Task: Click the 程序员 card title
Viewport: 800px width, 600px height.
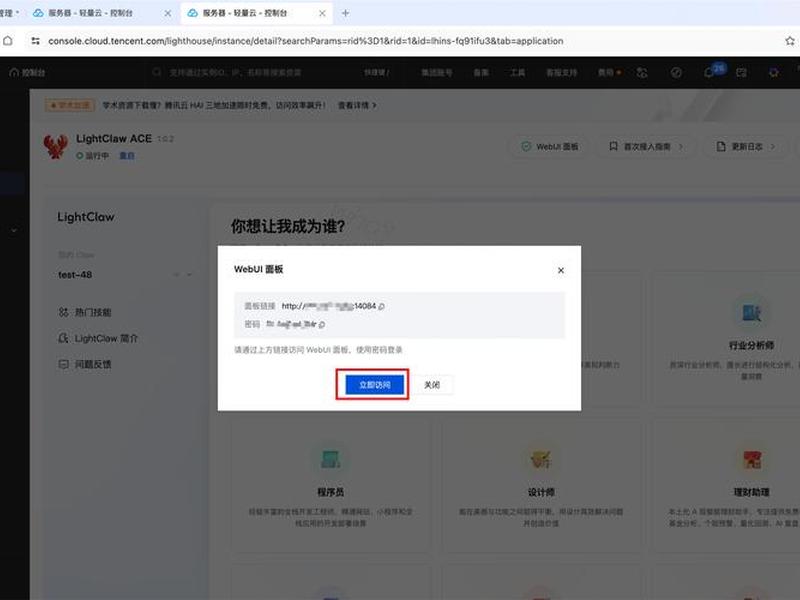Action: pos(330,492)
